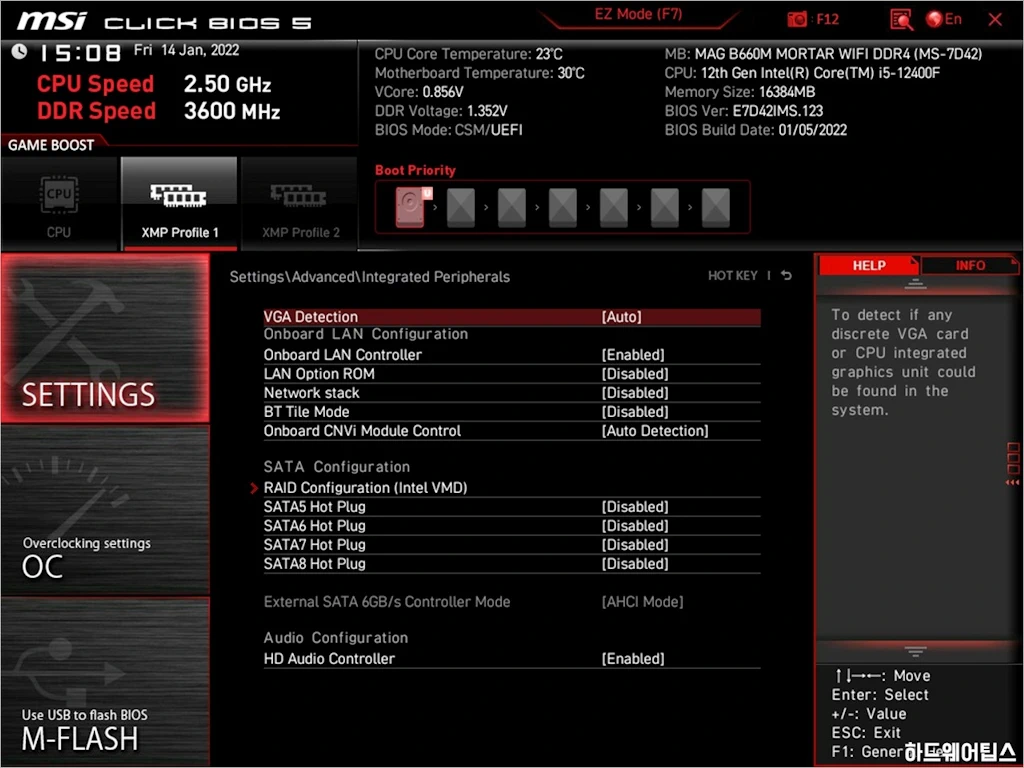The image size is (1024, 768).
Task: Click the BIOS Ver E7D42IMS.123 text
Action: 744,111
